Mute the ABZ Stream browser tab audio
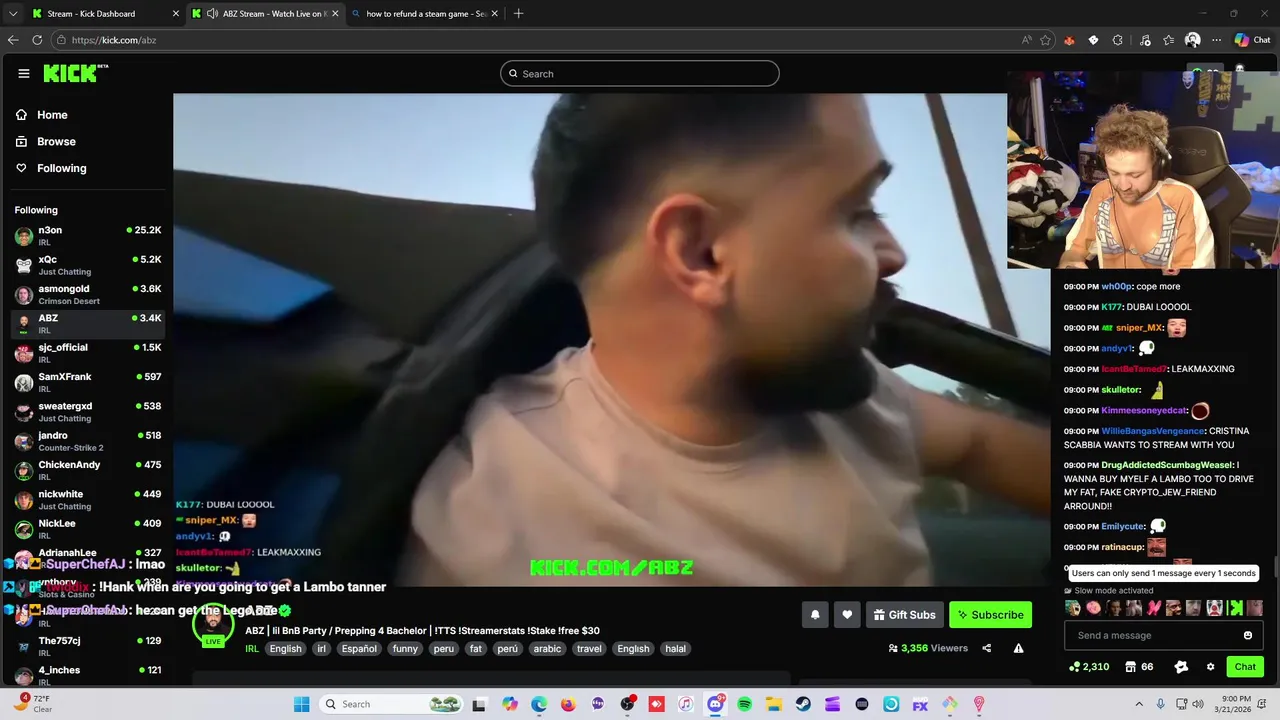The height and width of the screenshot is (720, 1280). [213, 14]
